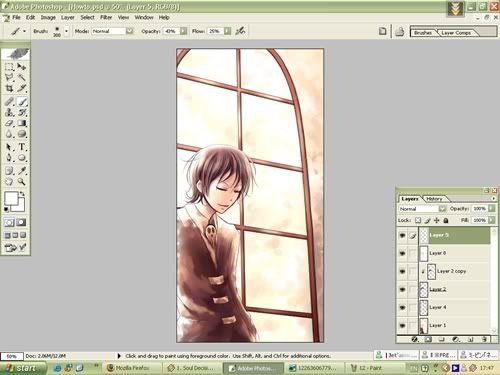The width and height of the screenshot is (500, 375).
Task: Open the Flow slider arrow
Action: (227, 31)
